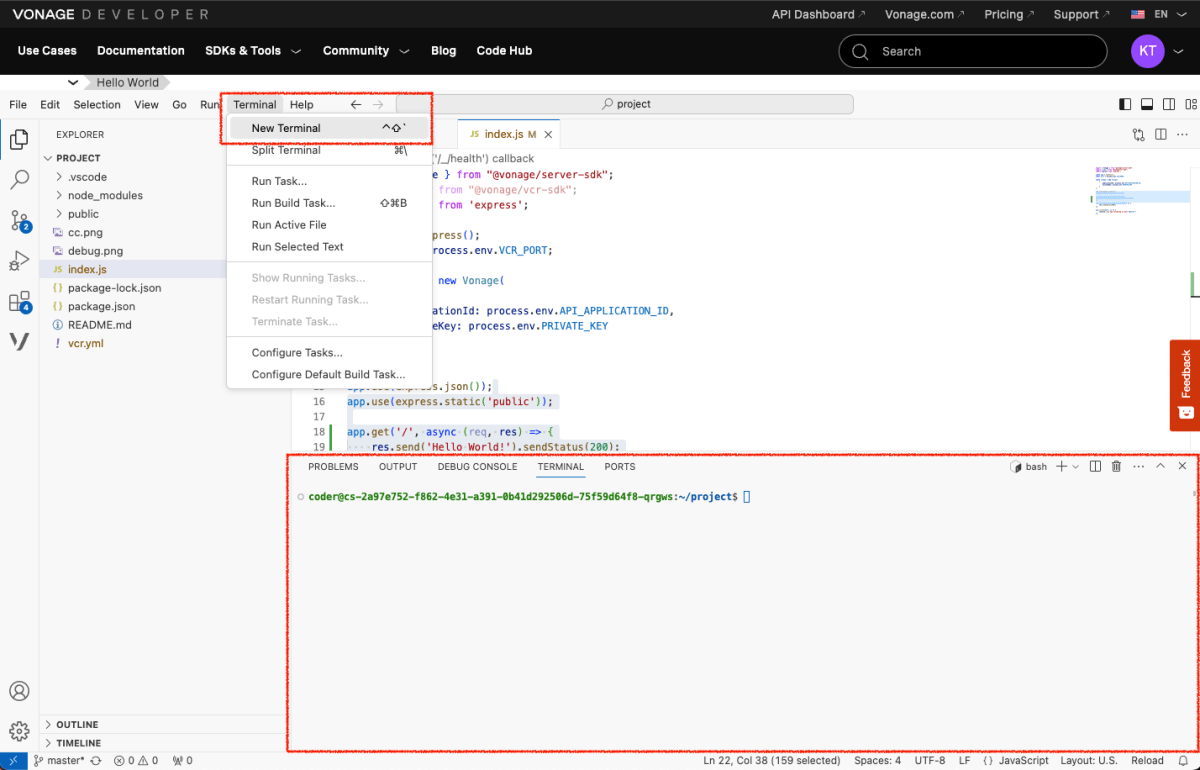
Task: Choose Run Active File menu item
Action: (329, 225)
